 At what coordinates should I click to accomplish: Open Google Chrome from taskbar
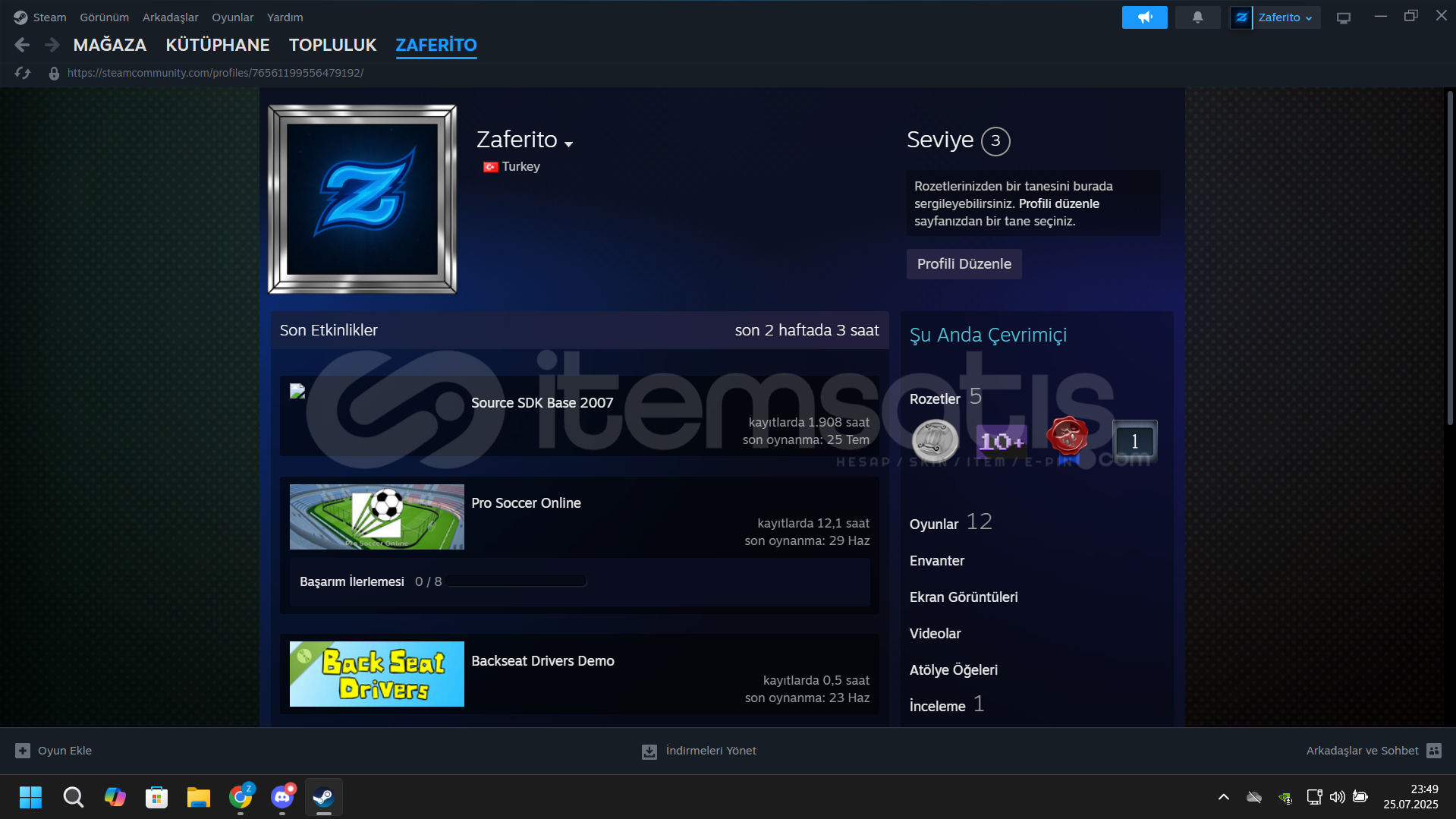click(x=241, y=797)
